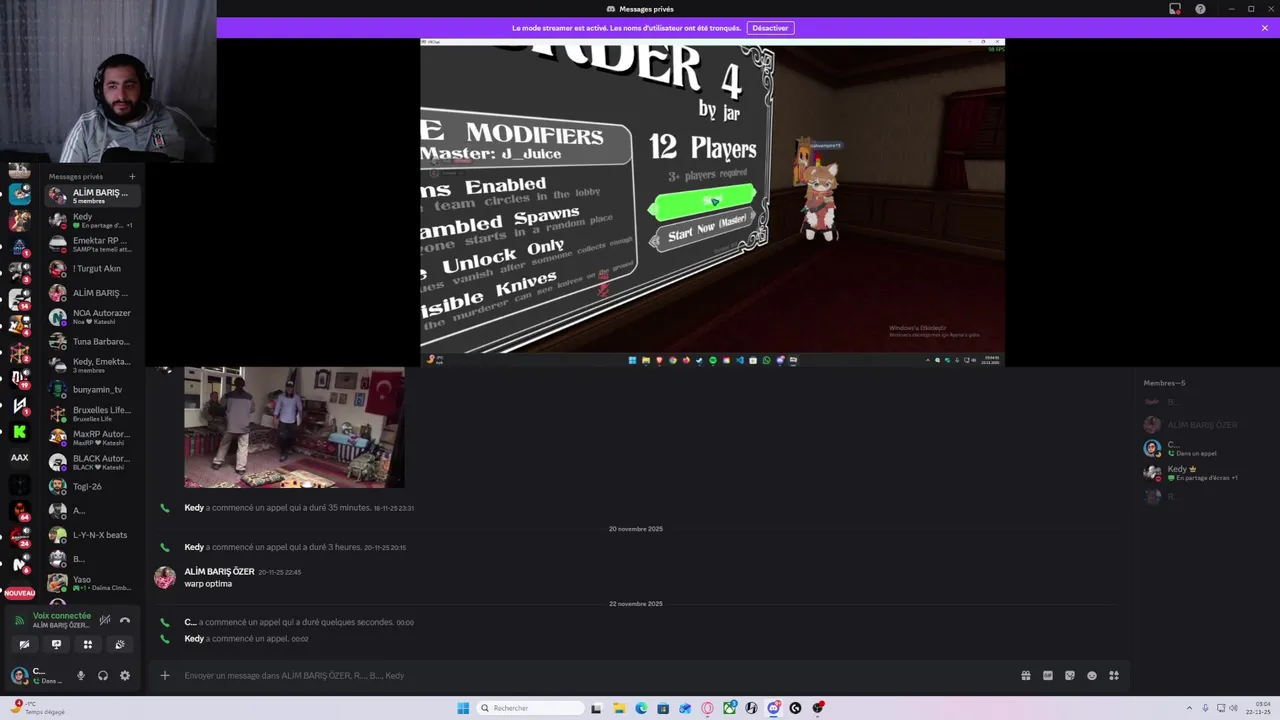
Task: Click the NOUVEAU unread indicator
Action: [20, 593]
